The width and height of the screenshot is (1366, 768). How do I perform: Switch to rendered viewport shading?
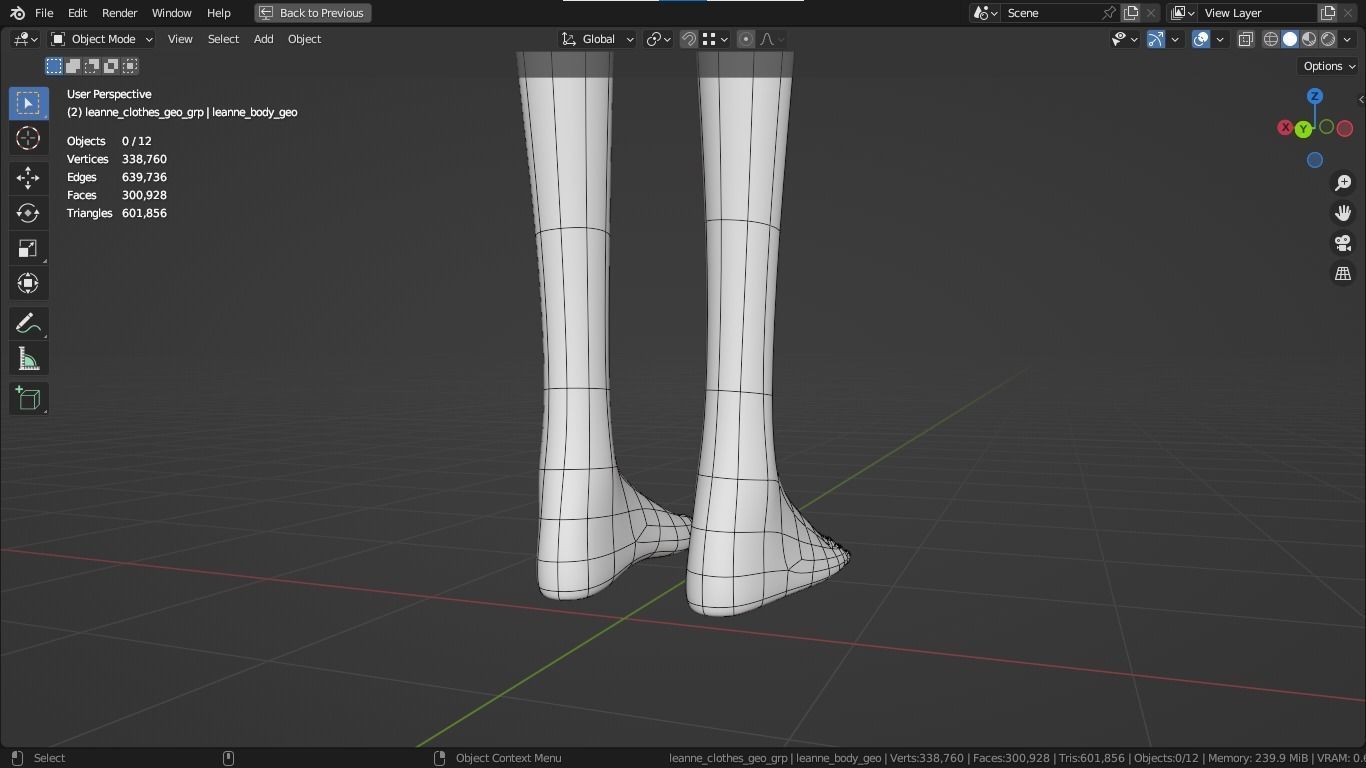1328,39
